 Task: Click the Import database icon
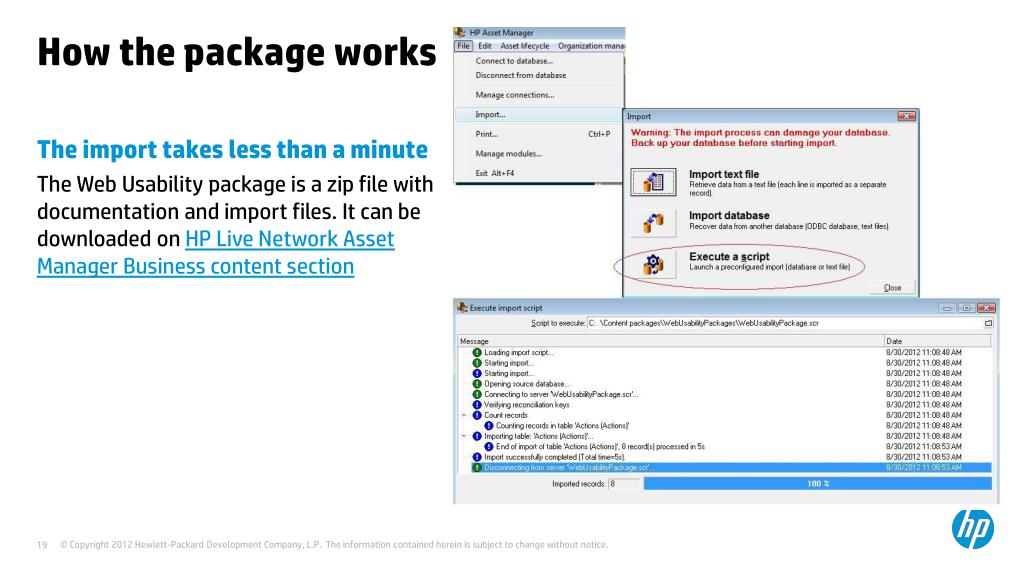653,223
